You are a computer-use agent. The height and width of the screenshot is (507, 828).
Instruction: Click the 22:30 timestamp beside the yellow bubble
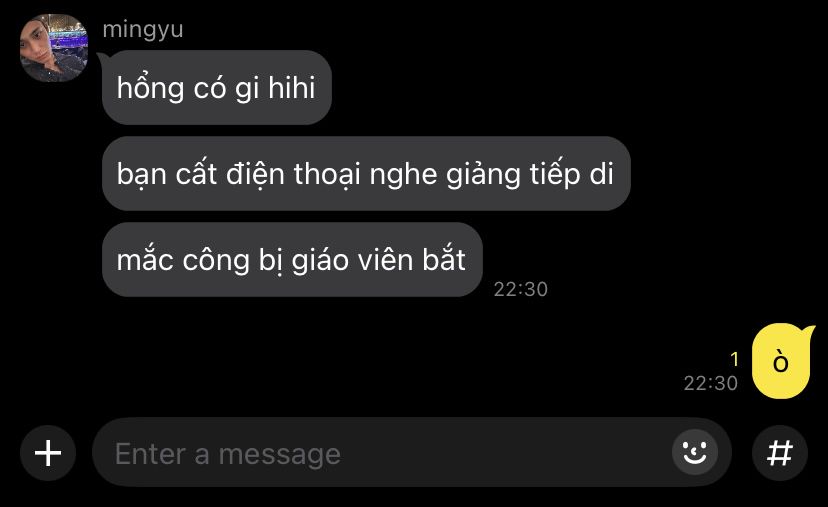tap(711, 383)
